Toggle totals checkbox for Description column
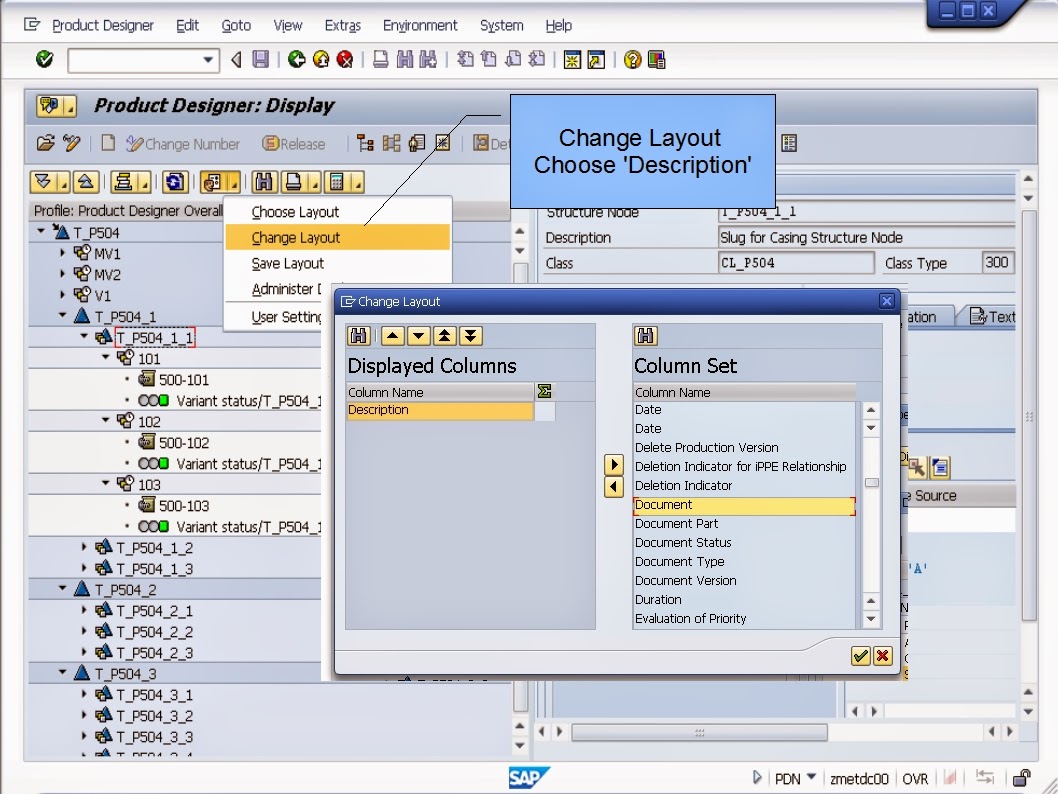This screenshot has height=794, width=1058. tap(545, 411)
